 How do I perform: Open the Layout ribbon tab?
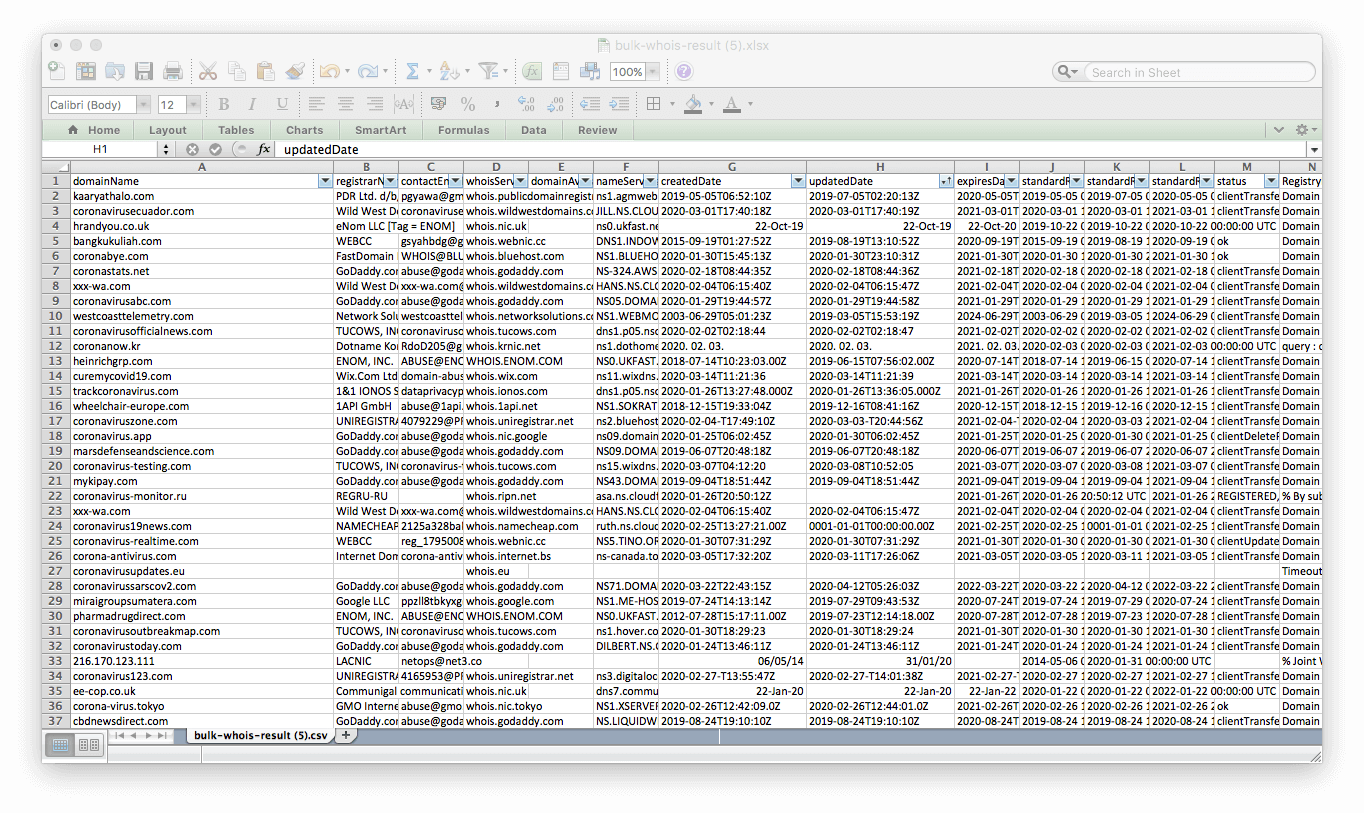click(167, 130)
